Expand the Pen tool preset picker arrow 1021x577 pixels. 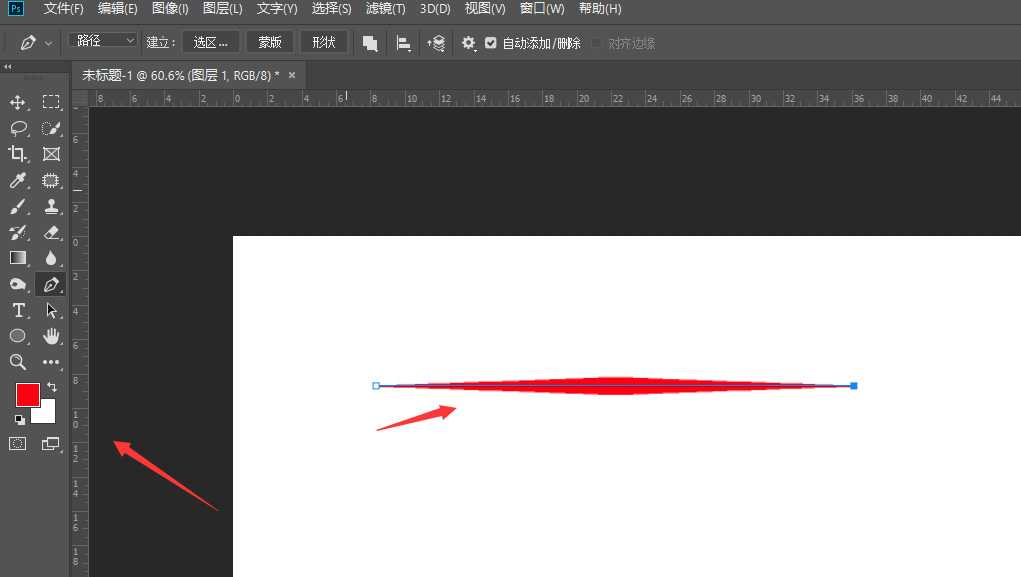click(x=48, y=44)
